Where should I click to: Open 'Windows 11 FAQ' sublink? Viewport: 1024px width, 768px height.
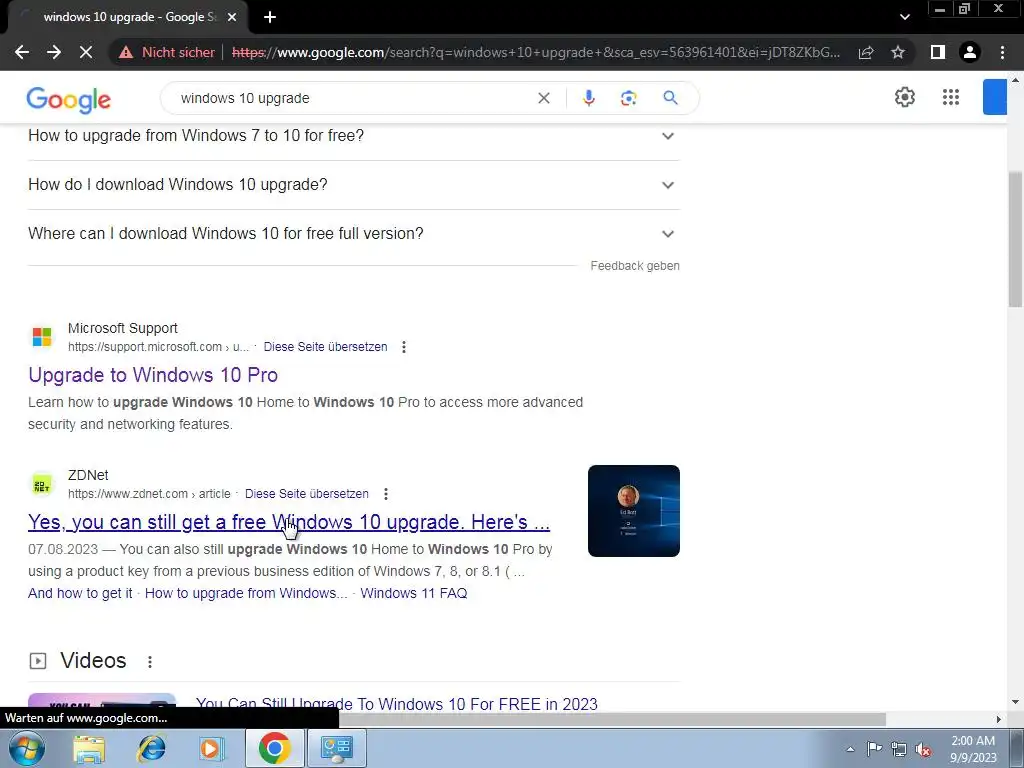pos(413,593)
